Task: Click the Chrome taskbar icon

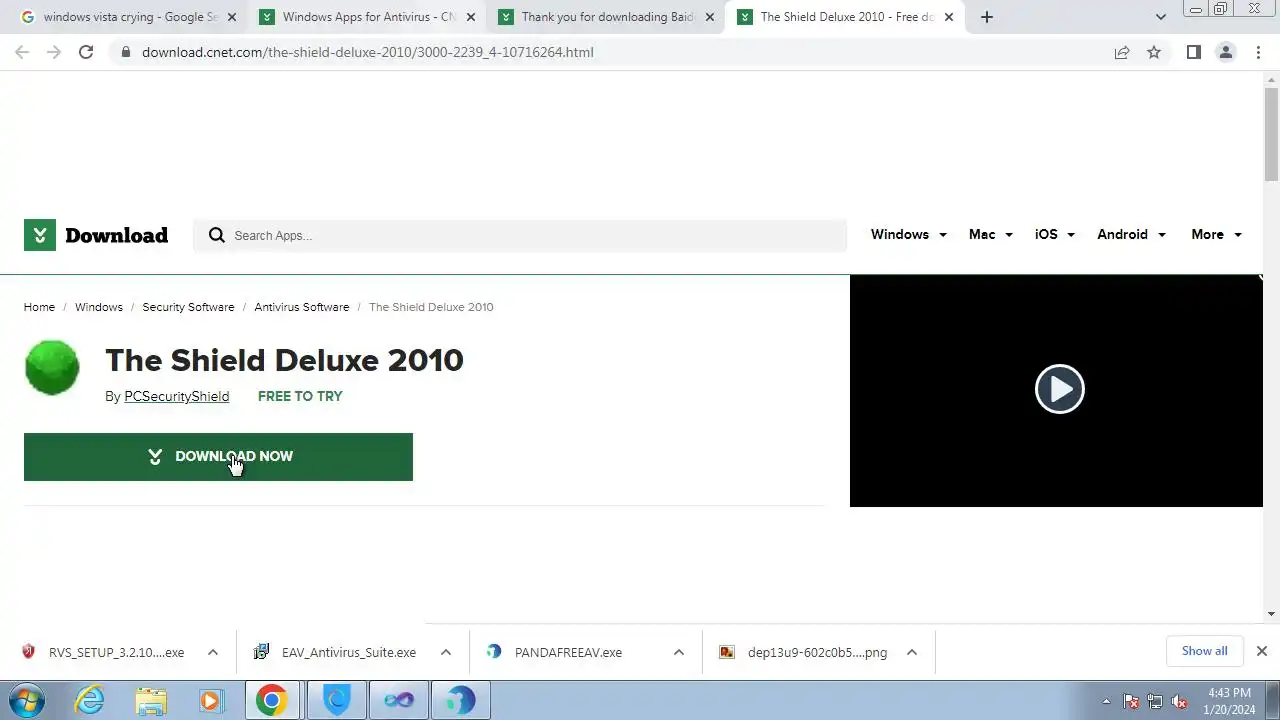Action: pyautogui.click(x=271, y=700)
